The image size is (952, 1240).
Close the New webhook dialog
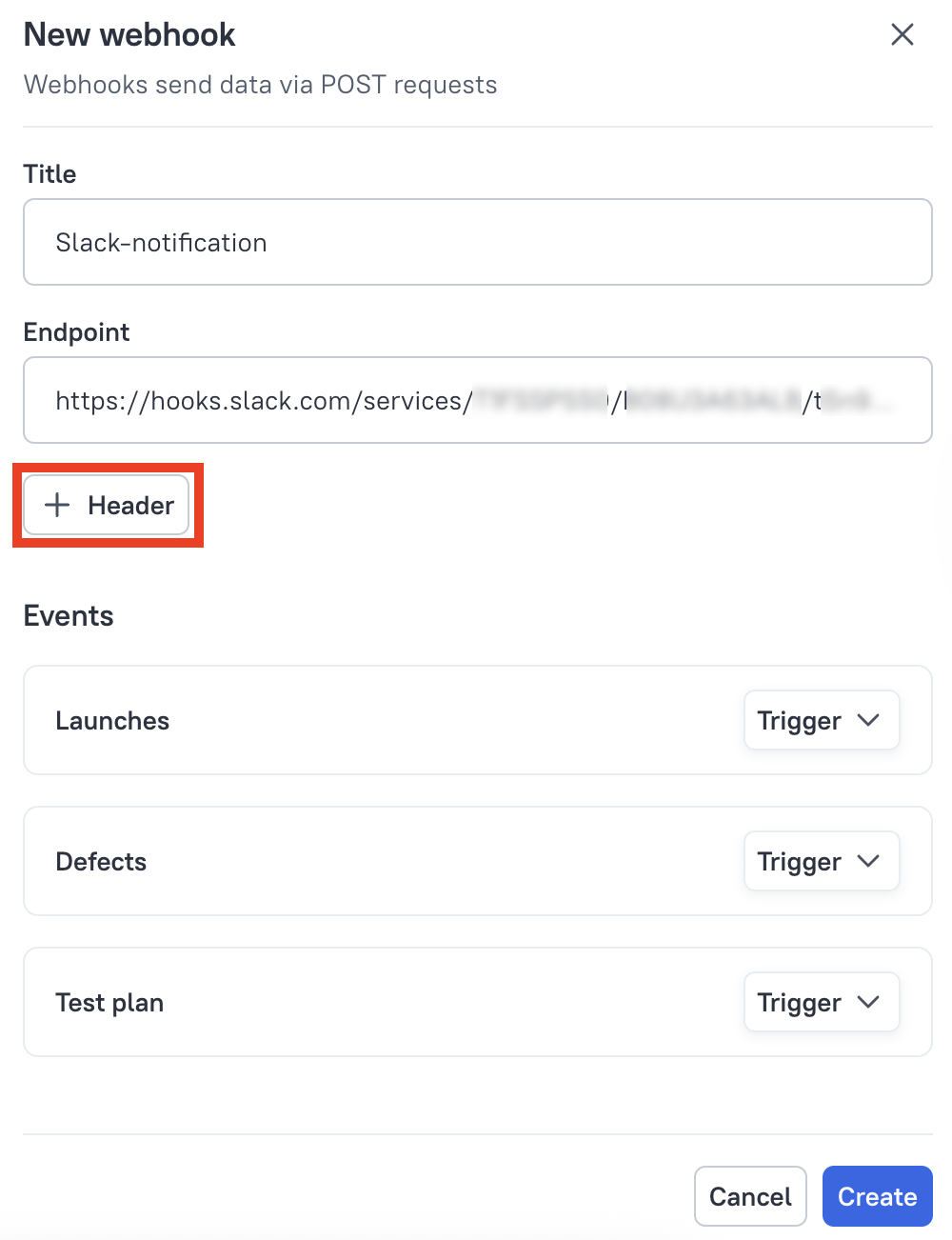pyautogui.click(x=902, y=35)
